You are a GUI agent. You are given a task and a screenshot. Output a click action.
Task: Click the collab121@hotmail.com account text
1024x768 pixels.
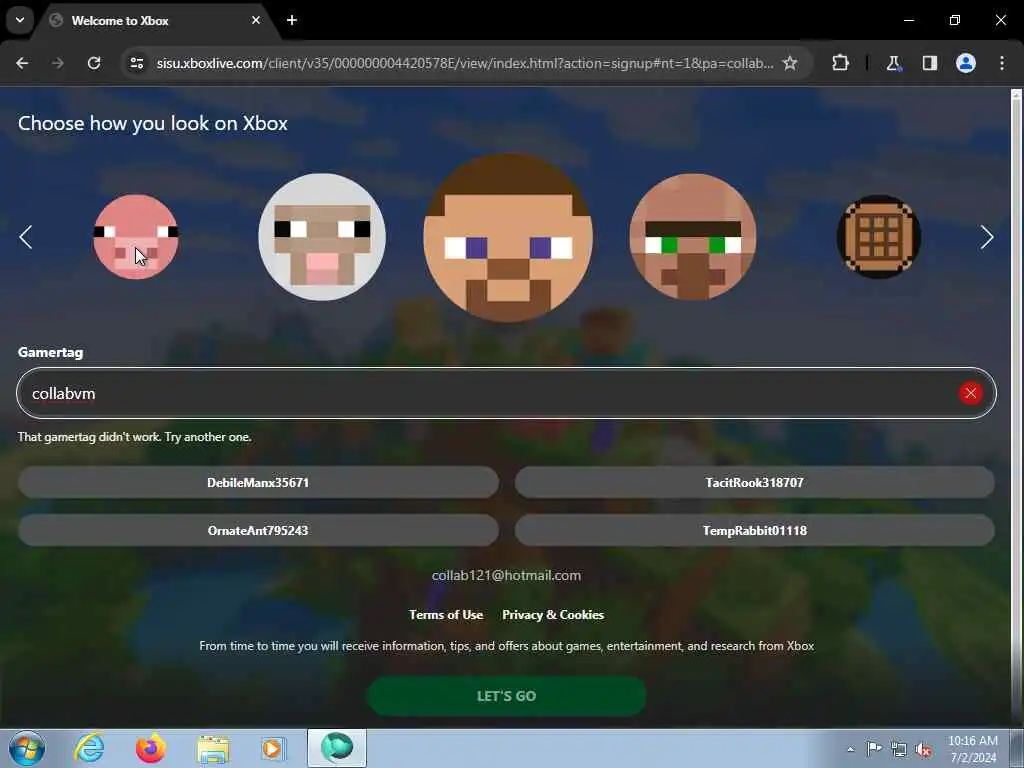click(506, 575)
